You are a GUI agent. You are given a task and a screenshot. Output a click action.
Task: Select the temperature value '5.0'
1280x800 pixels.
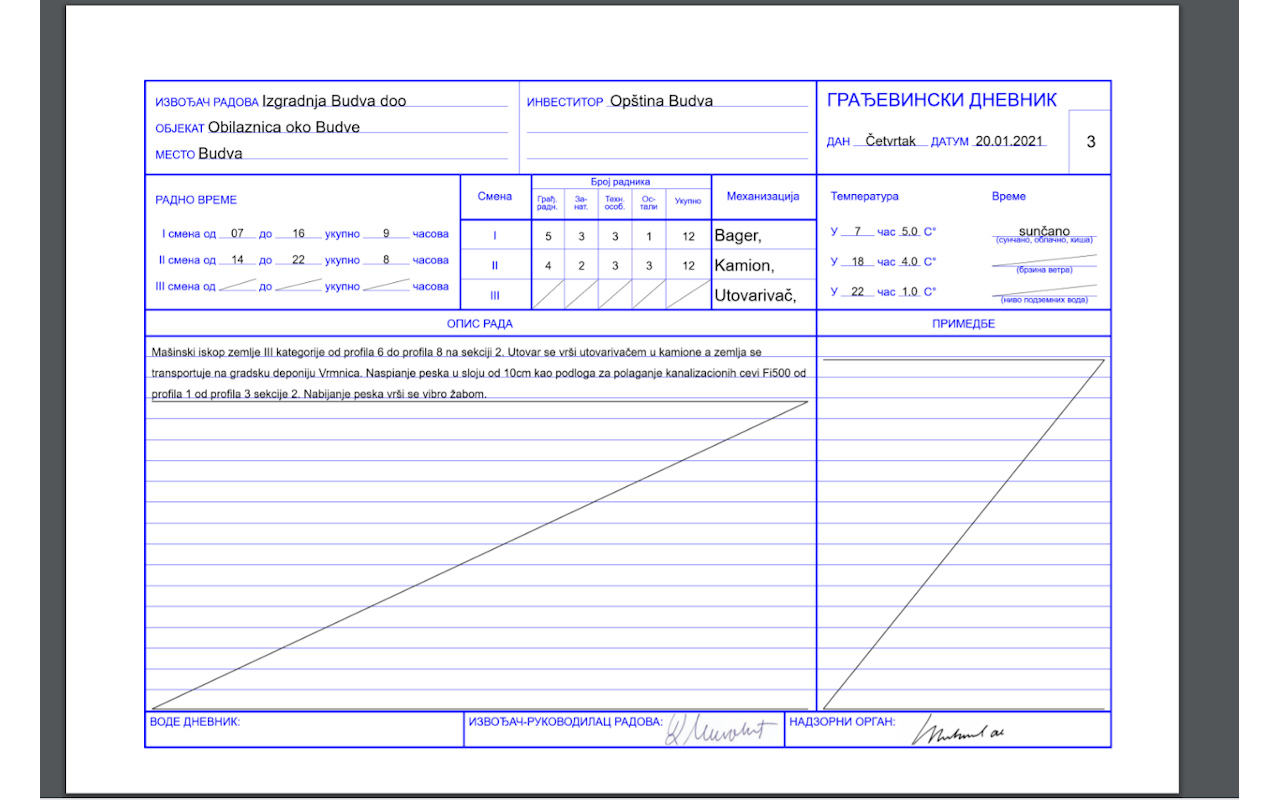tap(909, 232)
